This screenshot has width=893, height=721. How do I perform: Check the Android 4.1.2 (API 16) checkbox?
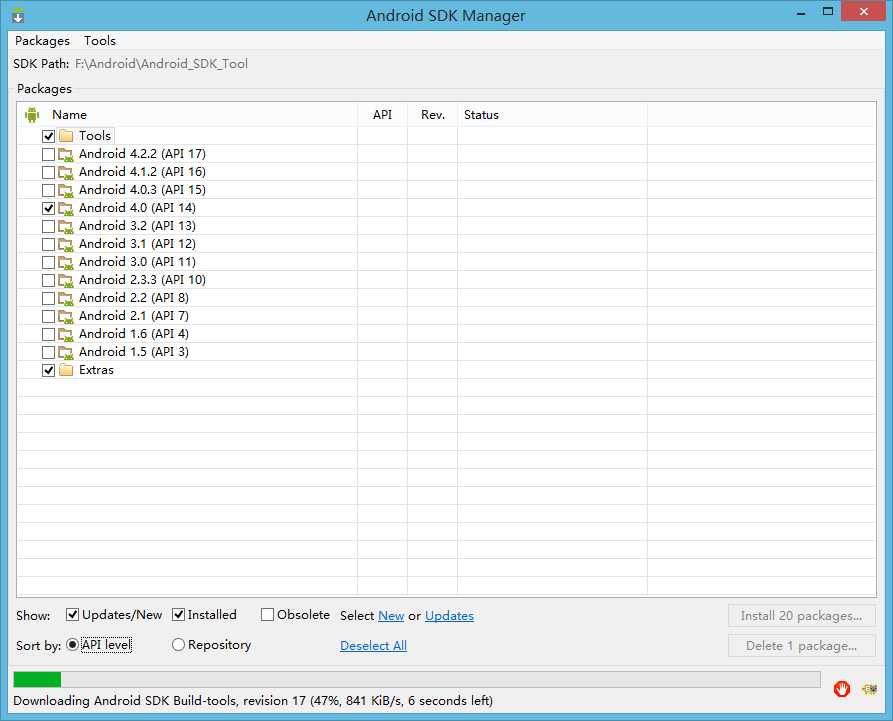(48, 172)
